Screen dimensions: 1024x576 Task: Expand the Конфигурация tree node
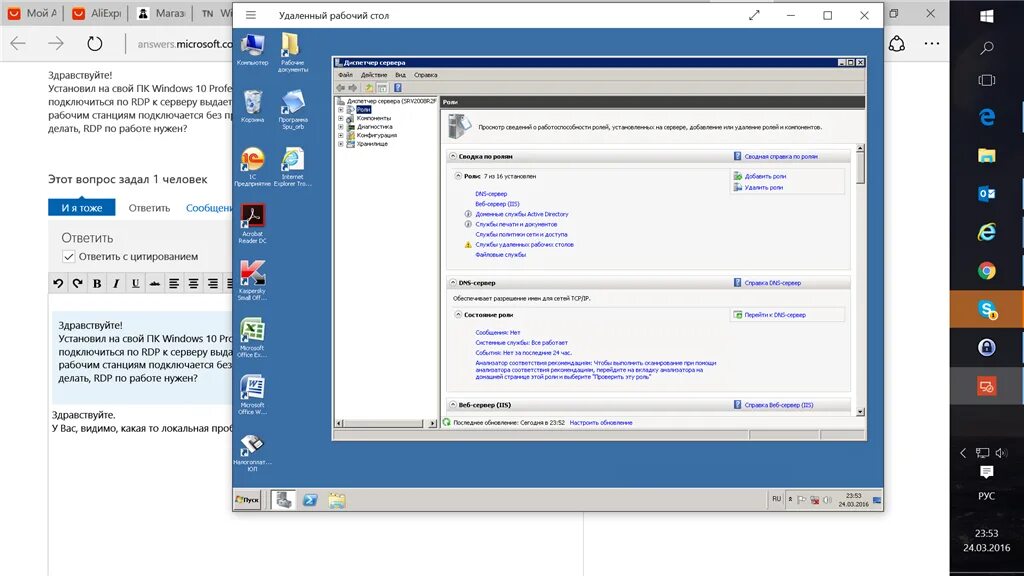coord(340,135)
